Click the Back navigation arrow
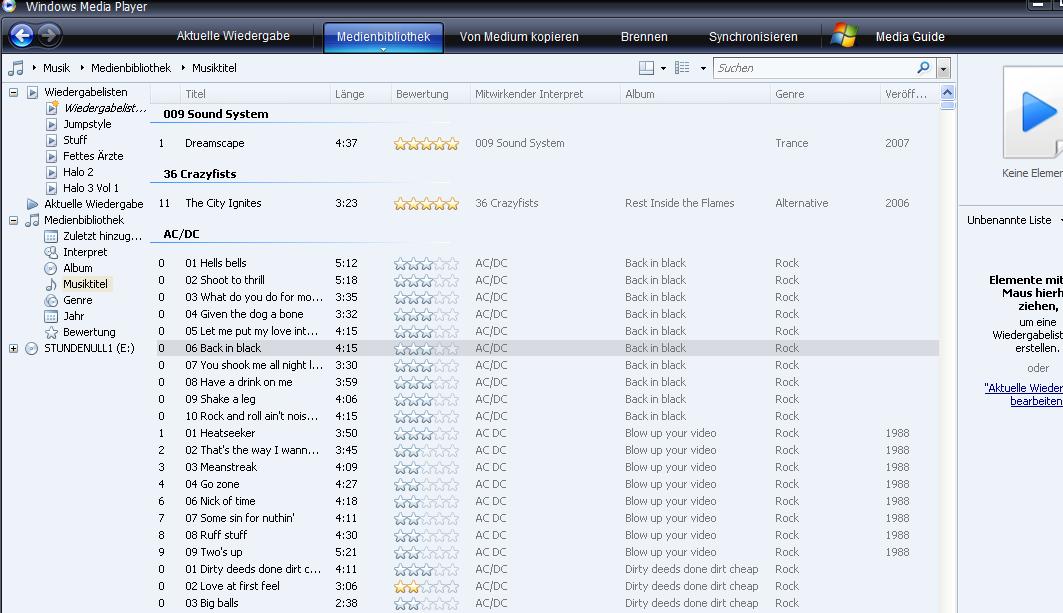 21,35
